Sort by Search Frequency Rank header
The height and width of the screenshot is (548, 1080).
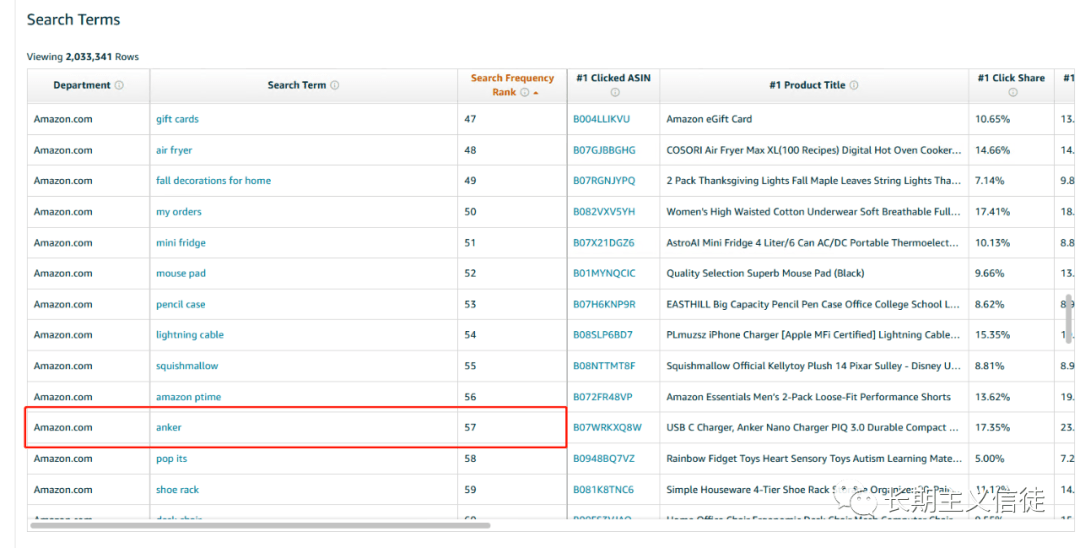(512, 85)
